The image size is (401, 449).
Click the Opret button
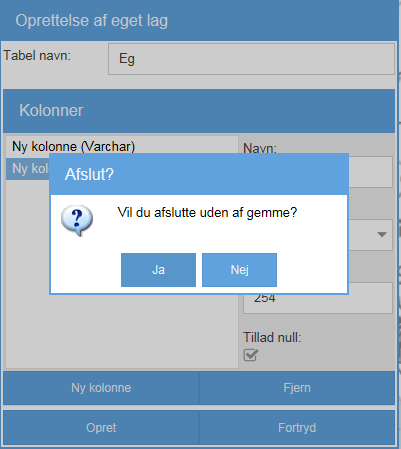(x=101, y=428)
